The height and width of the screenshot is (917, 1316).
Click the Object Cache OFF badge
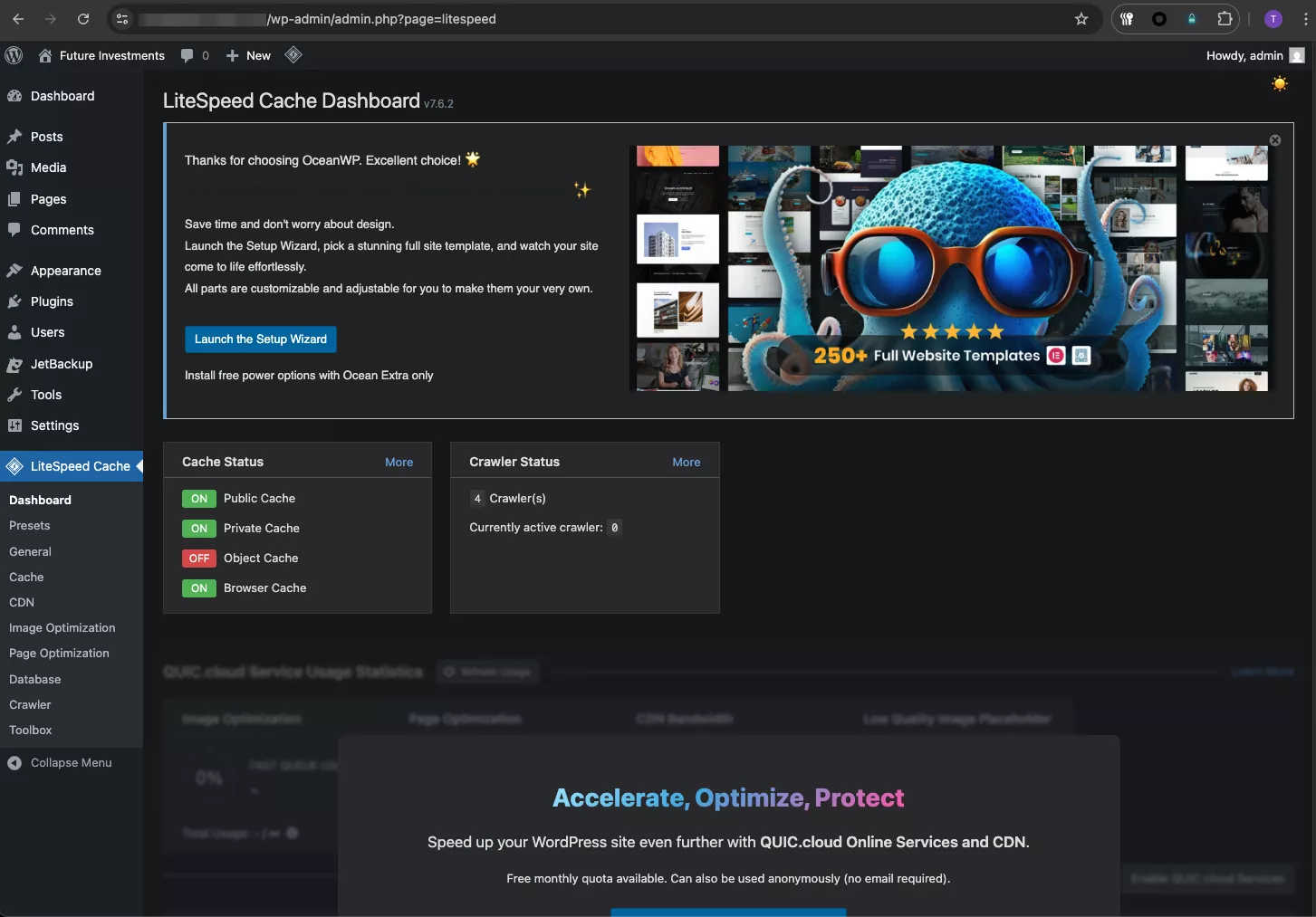tap(199, 559)
